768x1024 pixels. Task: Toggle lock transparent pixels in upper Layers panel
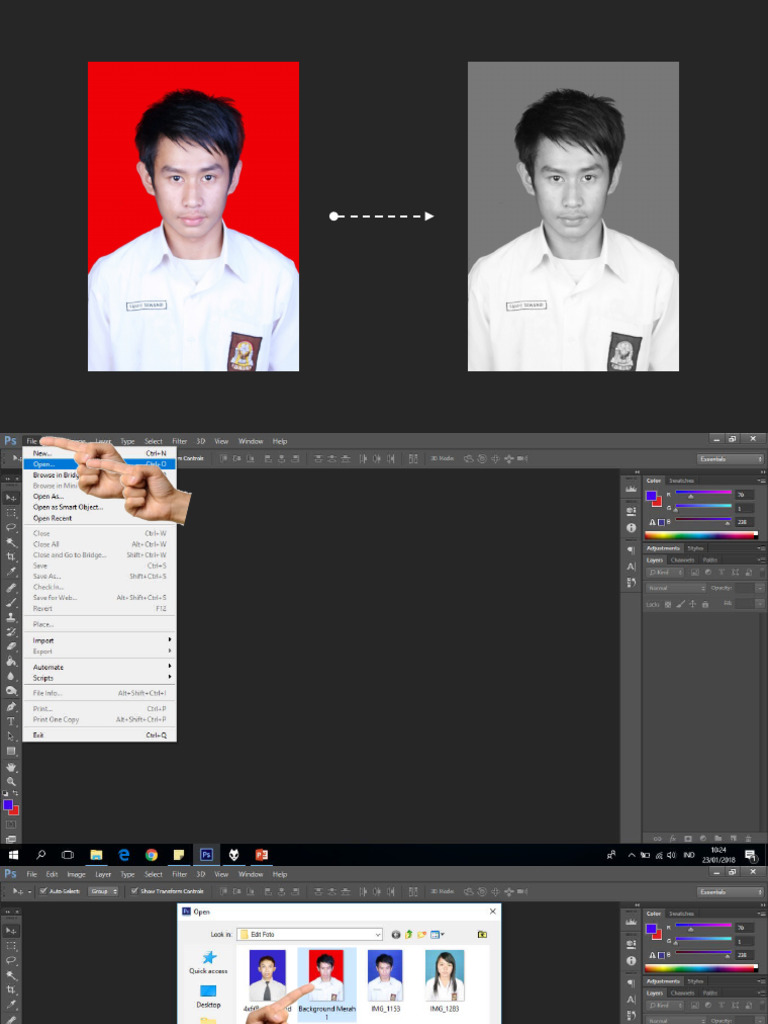[x=667, y=605]
